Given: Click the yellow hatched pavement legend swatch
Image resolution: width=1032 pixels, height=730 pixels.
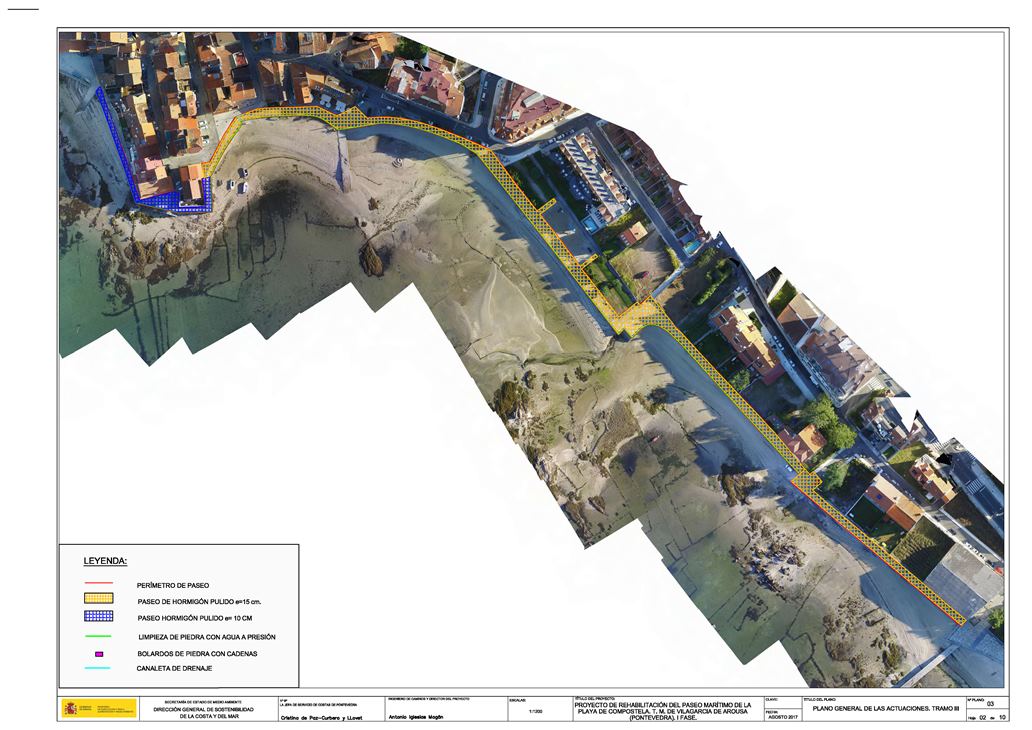Looking at the screenshot, I should coord(98,600).
